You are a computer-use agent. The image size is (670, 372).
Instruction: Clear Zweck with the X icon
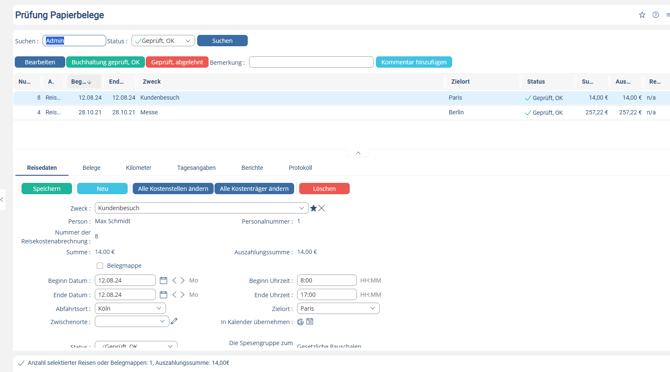[322, 208]
